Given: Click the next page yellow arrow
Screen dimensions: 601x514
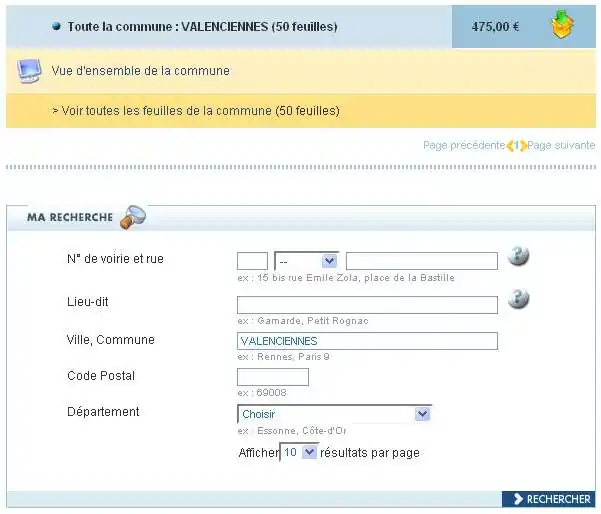Looking at the screenshot, I should pos(522,146).
